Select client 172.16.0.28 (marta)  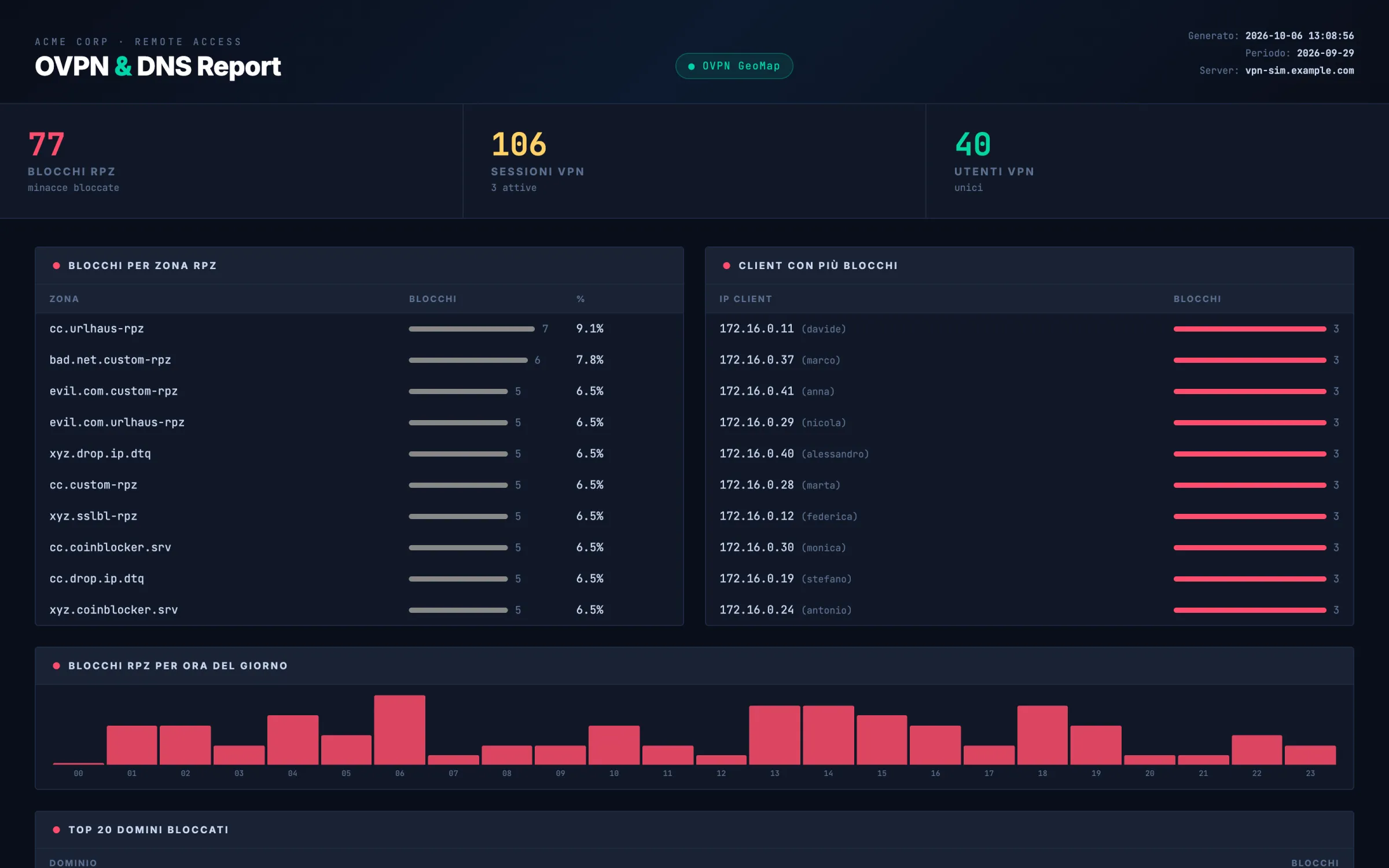1030,485
